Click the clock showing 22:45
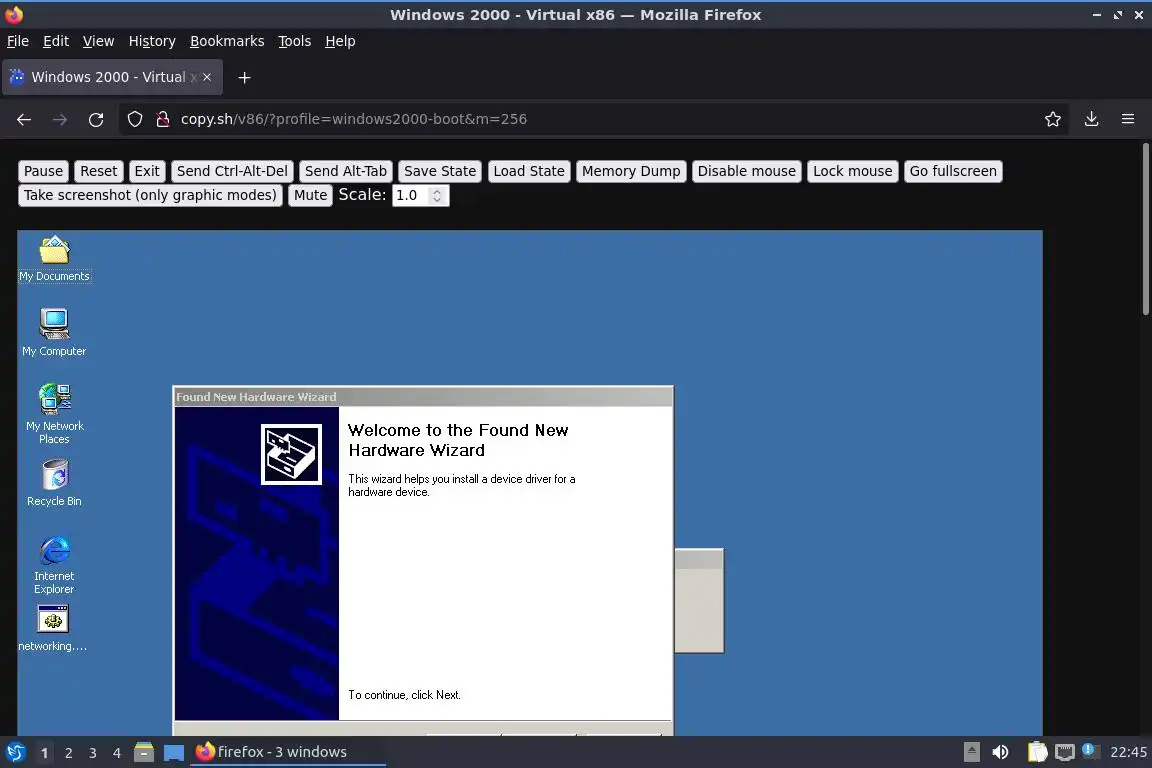1152x768 pixels. pos(1128,752)
